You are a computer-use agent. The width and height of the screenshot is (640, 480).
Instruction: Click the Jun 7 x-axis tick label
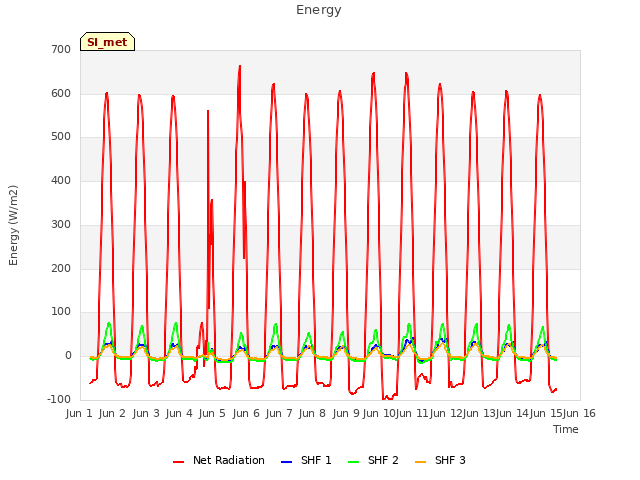click(x=279, y=413)
